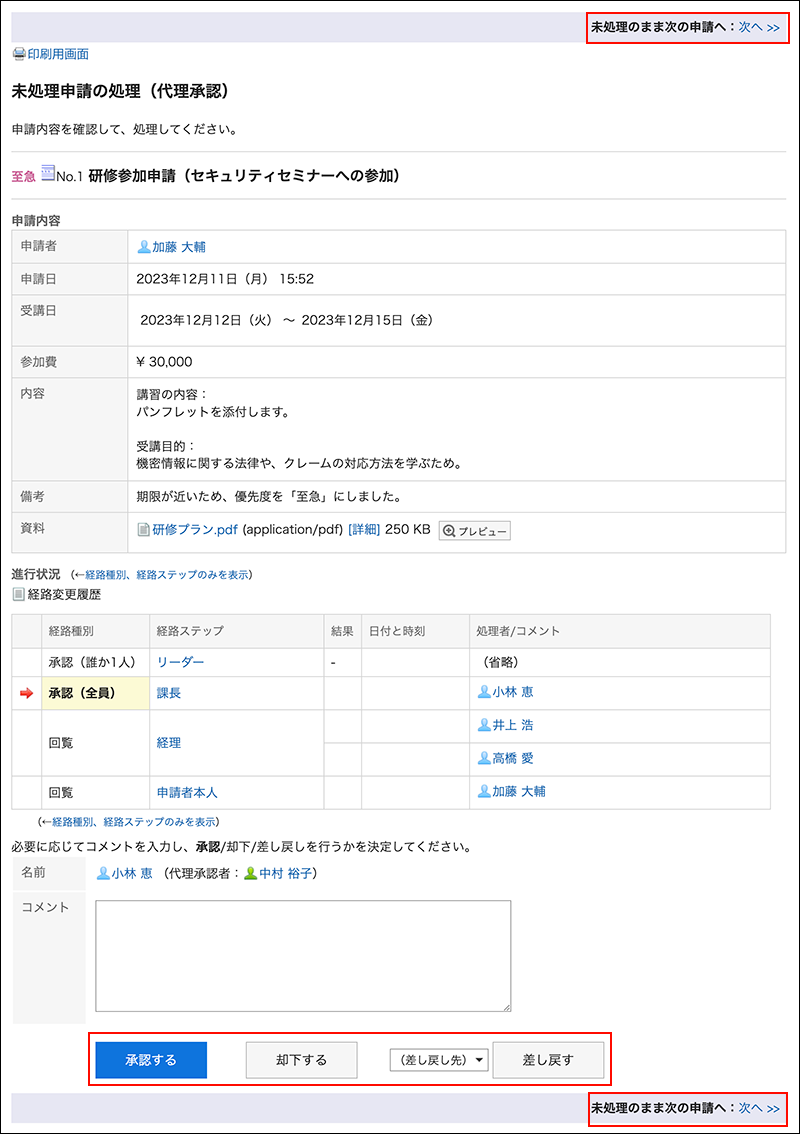800x1134 pixels.
Task: Select the 承認（全員）current route cell
Action: (x=95, y=694)
